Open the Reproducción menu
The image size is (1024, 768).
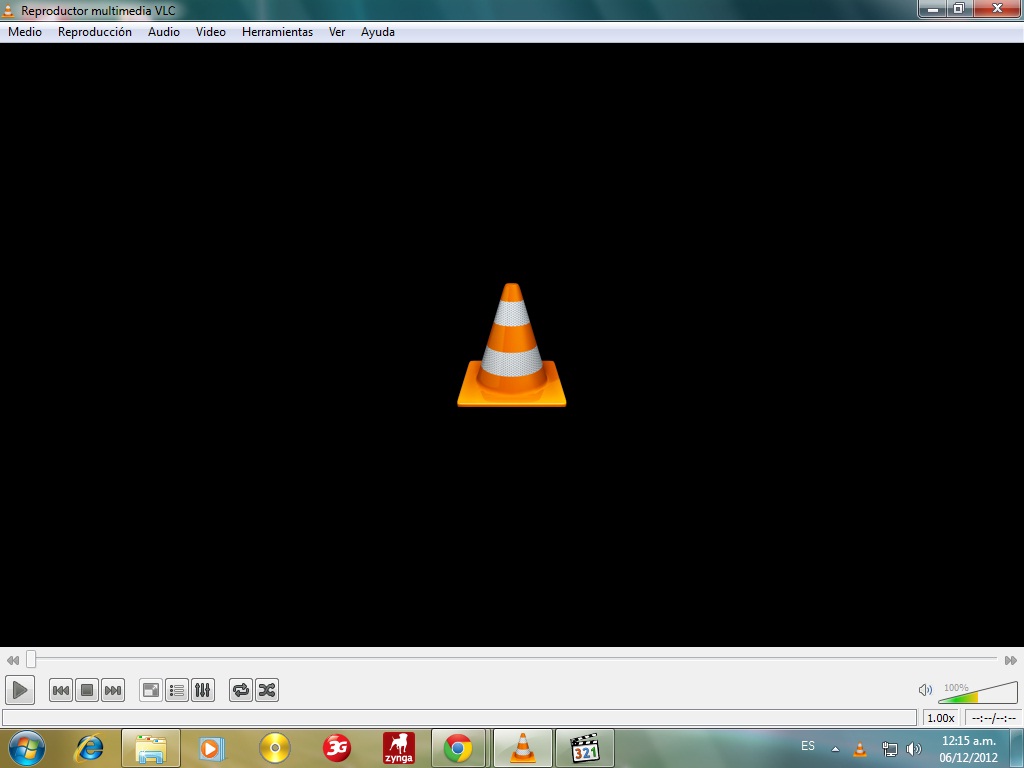pyautogui.click(x=95, y=32)
